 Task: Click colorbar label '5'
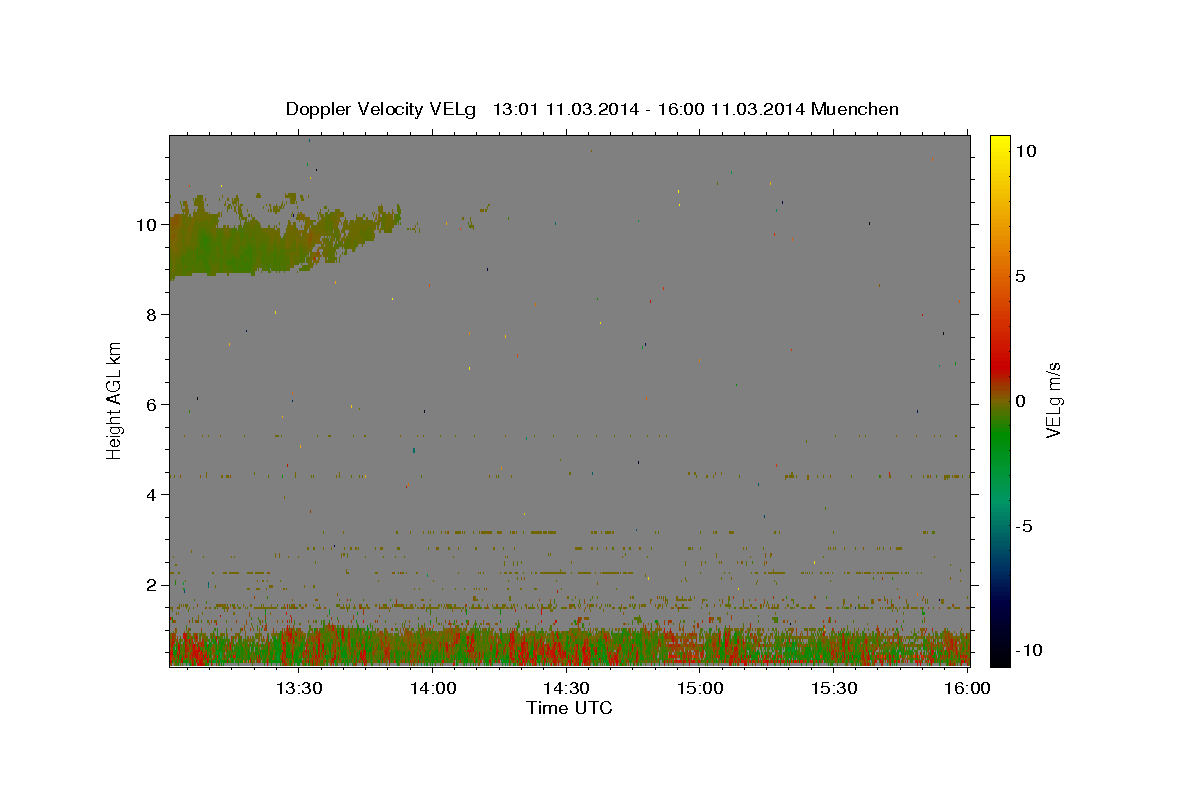(1020, 276)
